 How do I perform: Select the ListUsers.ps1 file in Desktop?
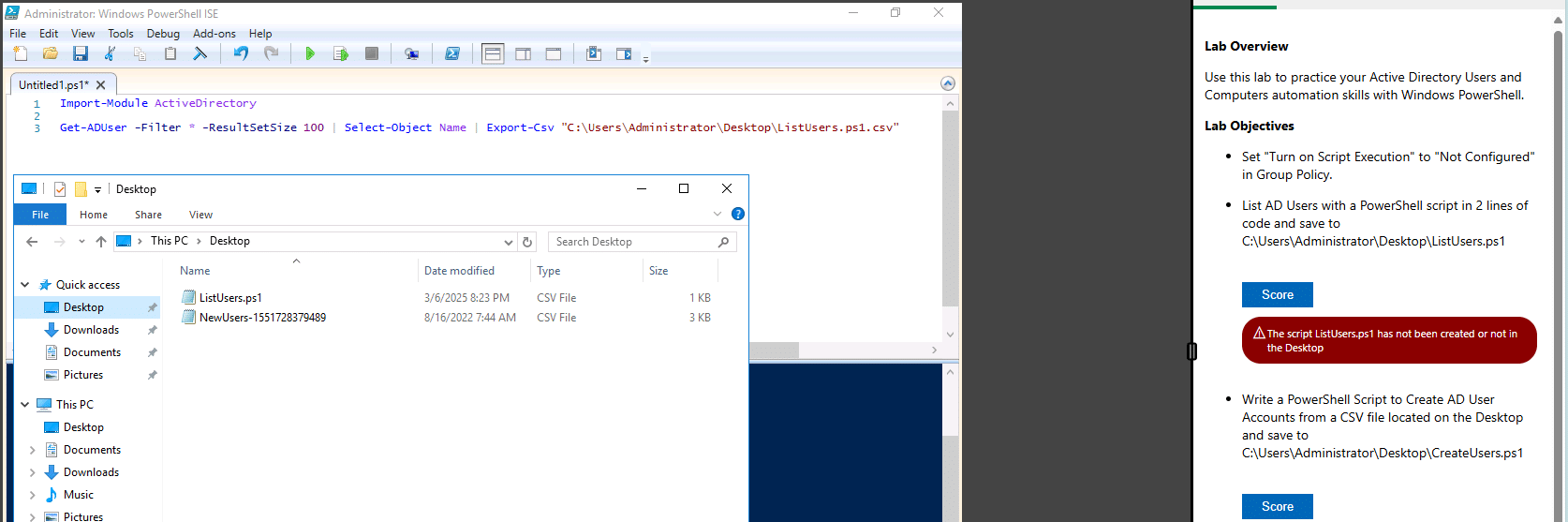(x=230, y=298)
